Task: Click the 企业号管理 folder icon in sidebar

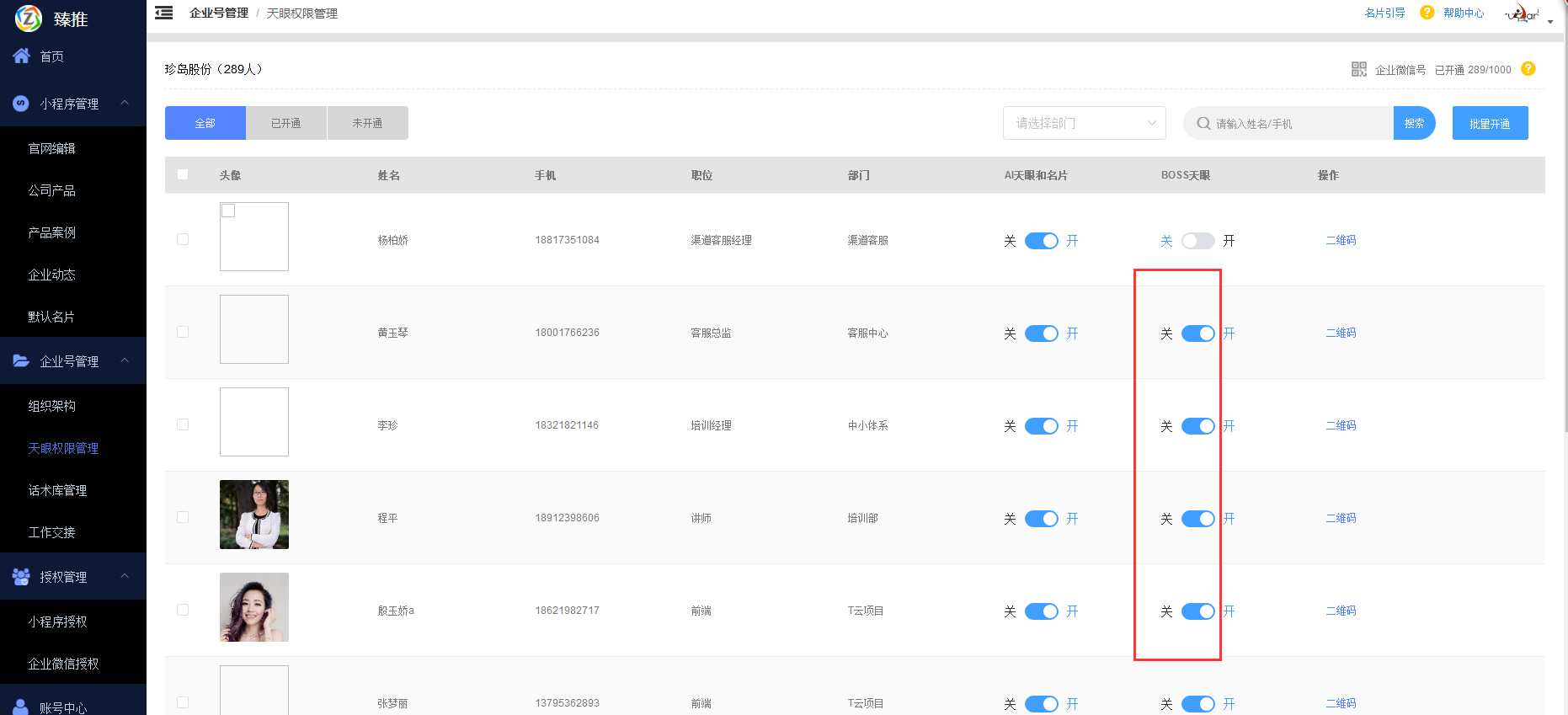Action: coord(21,361)
